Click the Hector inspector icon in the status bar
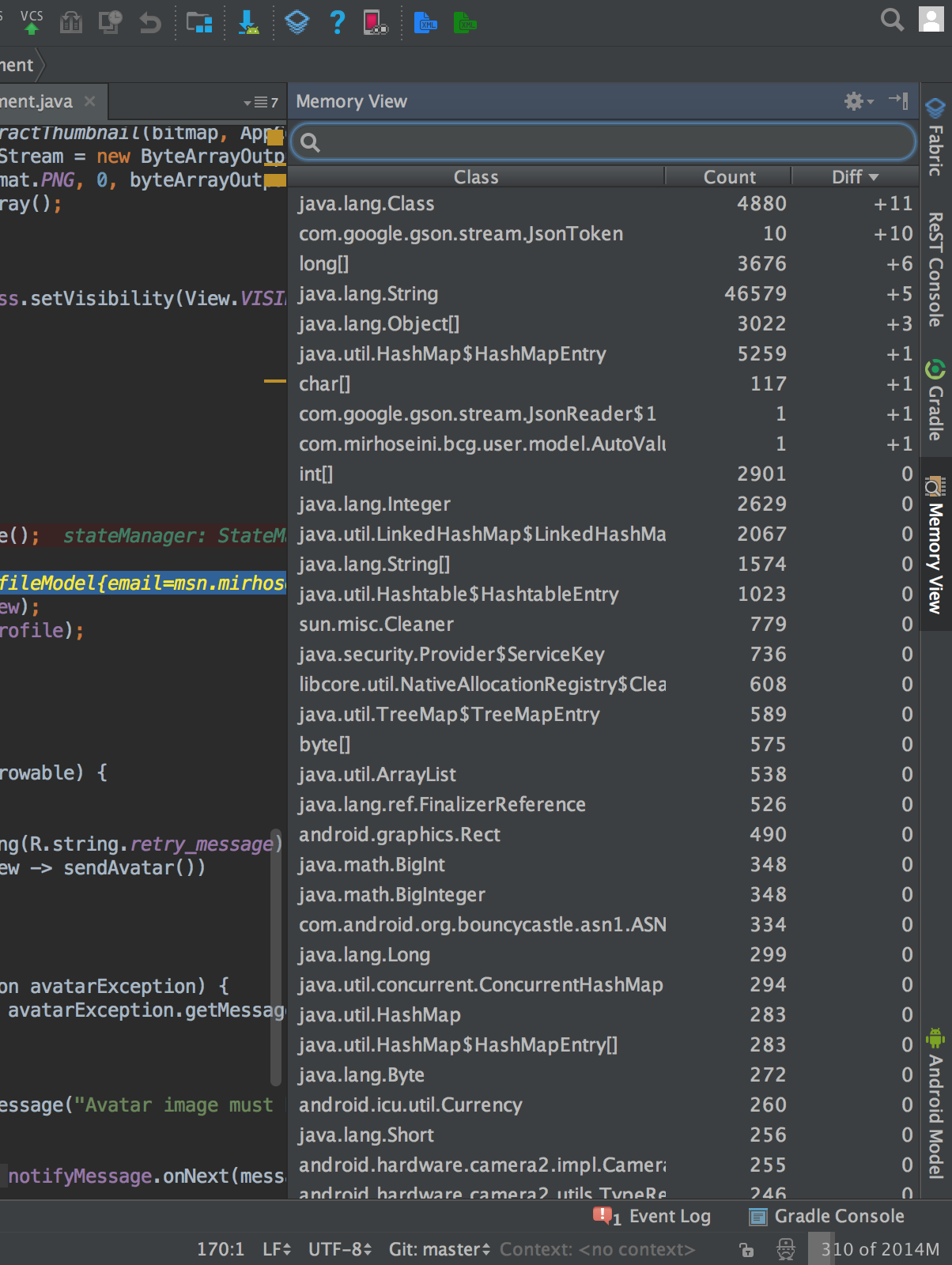 [785, 1249]
